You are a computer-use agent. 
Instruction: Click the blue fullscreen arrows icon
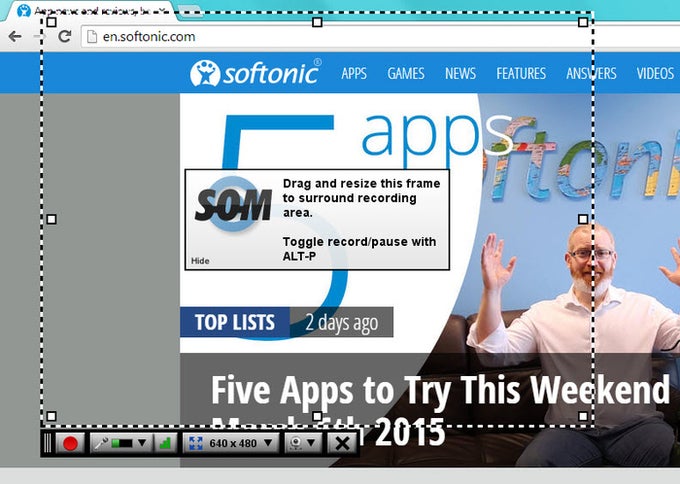point(196,443)
